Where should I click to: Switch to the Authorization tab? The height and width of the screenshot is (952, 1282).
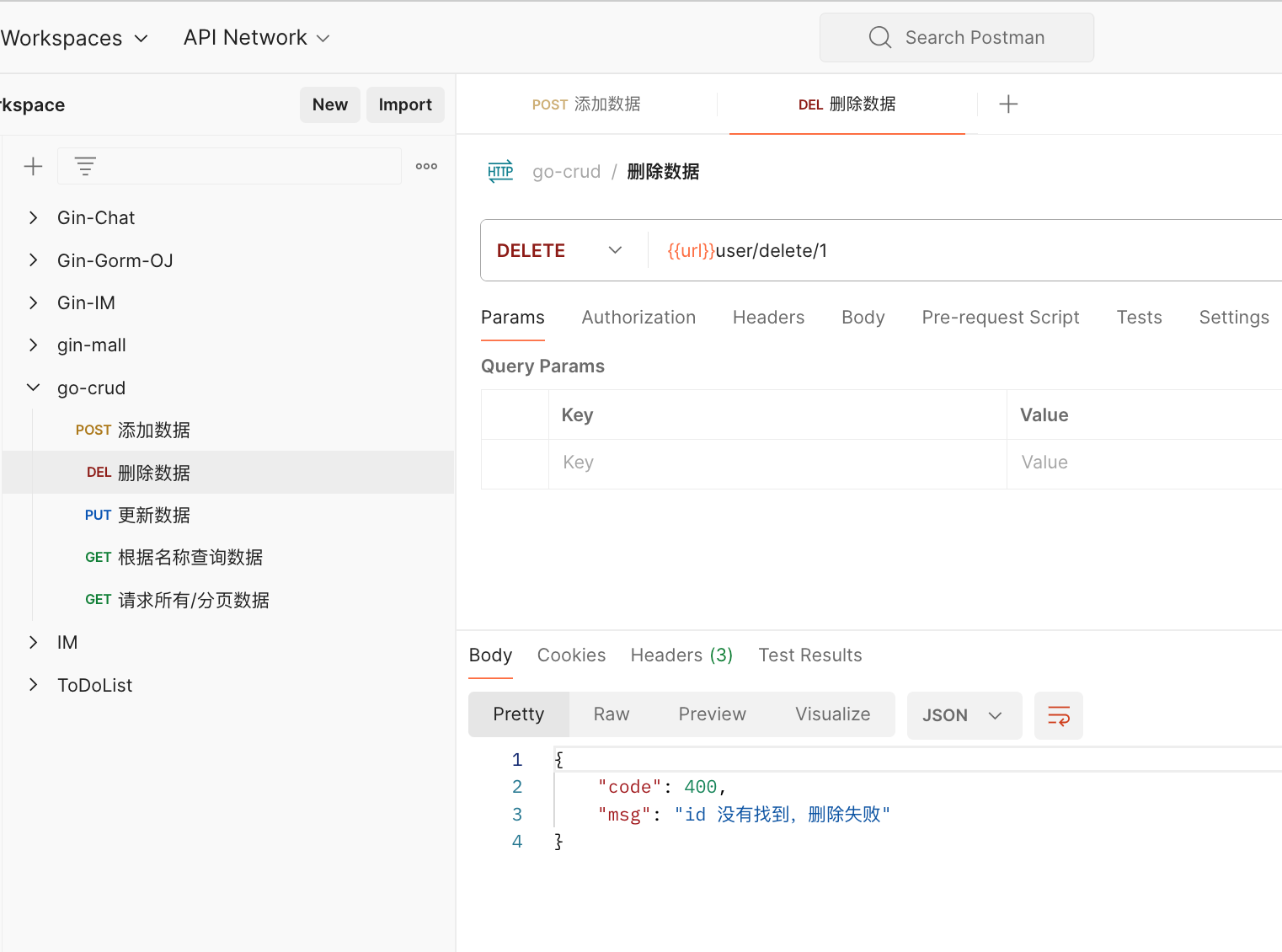point(638,318)
